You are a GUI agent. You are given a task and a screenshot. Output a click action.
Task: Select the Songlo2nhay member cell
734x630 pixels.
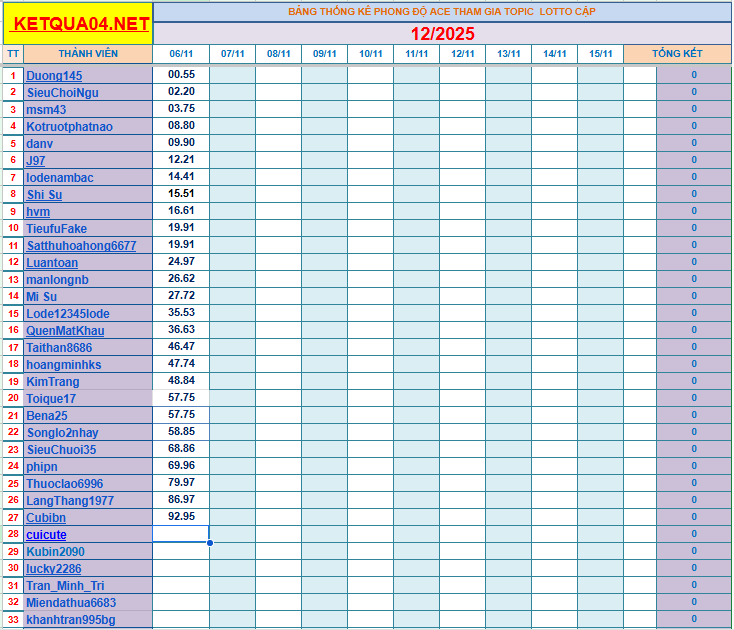point(88,432)
